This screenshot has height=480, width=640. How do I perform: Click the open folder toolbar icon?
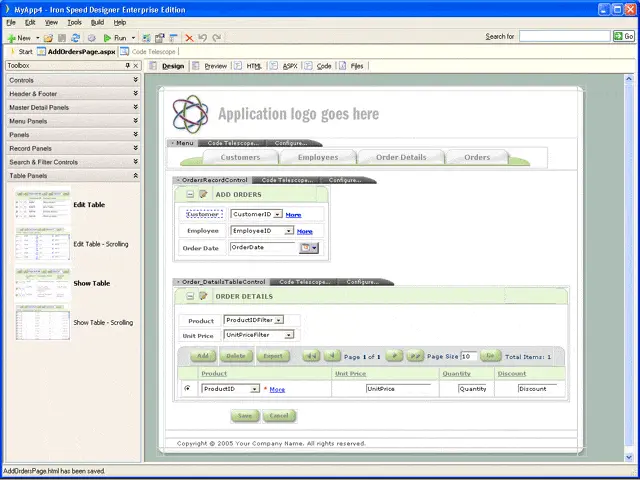pos(48,37)
